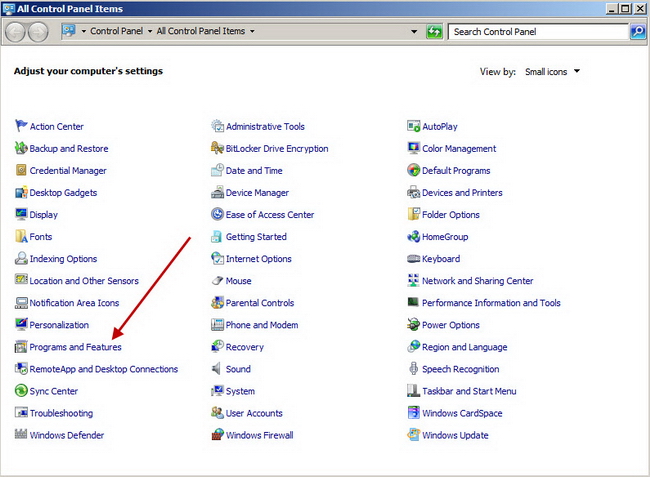The height and width of the screenshot is (477, 650).
Task: Click the BitLocker Drive Encryption icon
Action: (x=217, y=148)
